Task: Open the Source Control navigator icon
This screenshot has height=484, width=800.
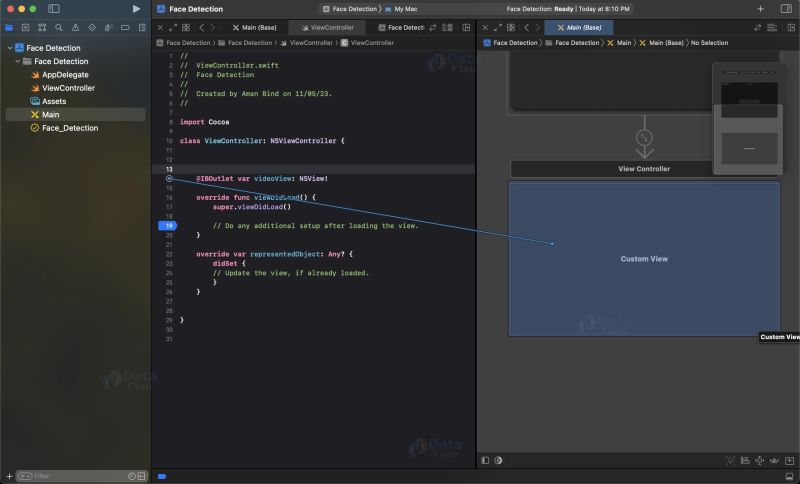Action: pos(26,28)
